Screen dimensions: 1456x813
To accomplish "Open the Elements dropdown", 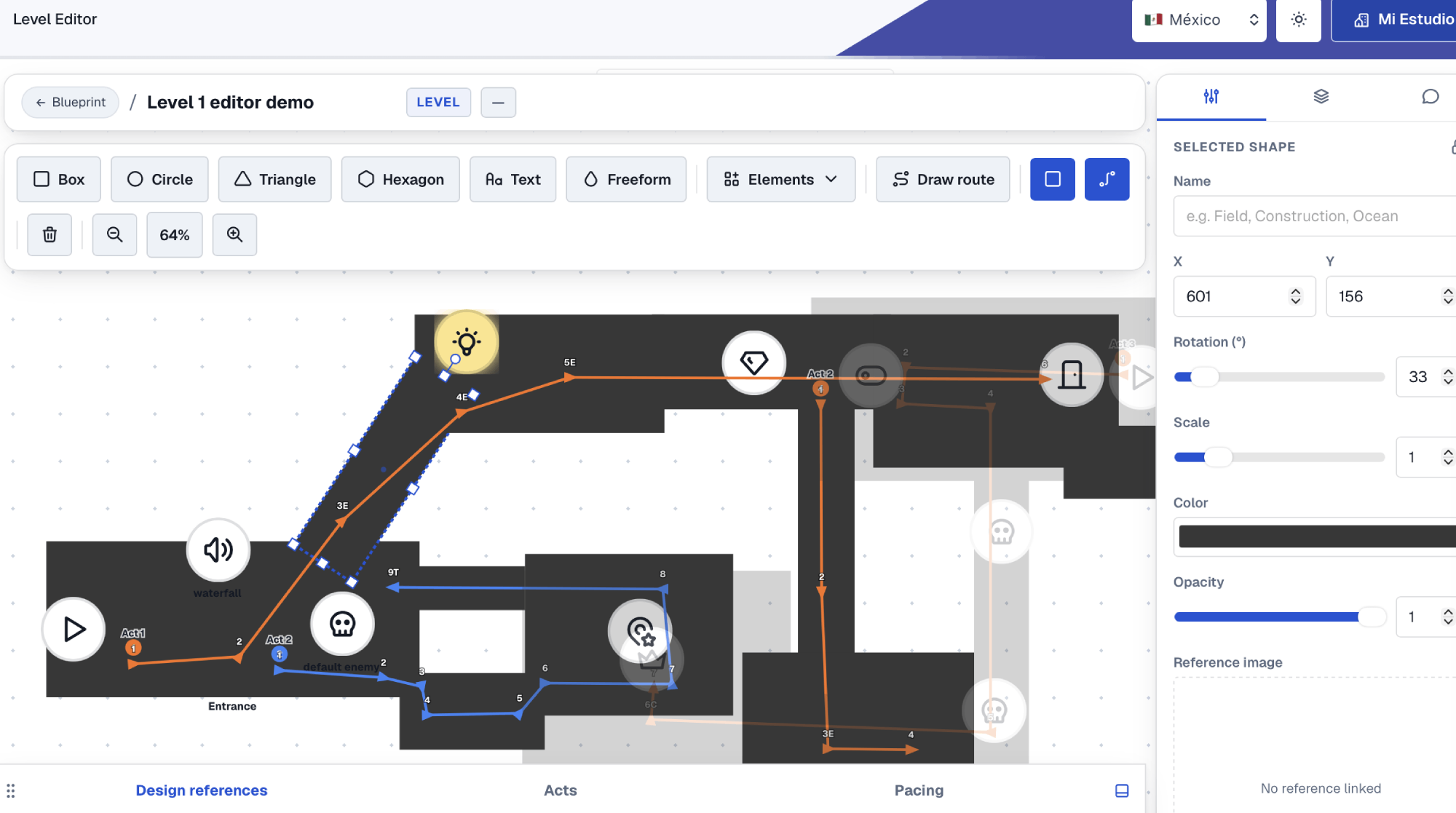I will (780, 179).
